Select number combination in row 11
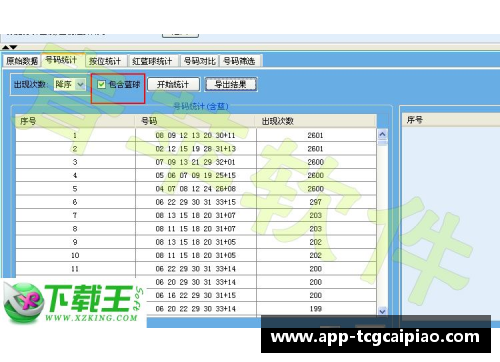 point(196,269)
